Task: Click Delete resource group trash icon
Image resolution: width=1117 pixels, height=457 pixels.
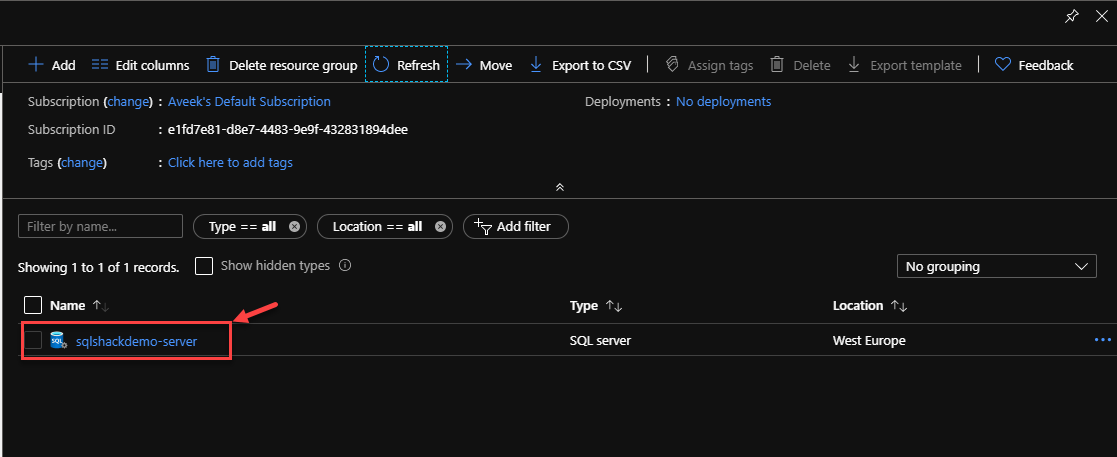Action: (x=213, y=65)
